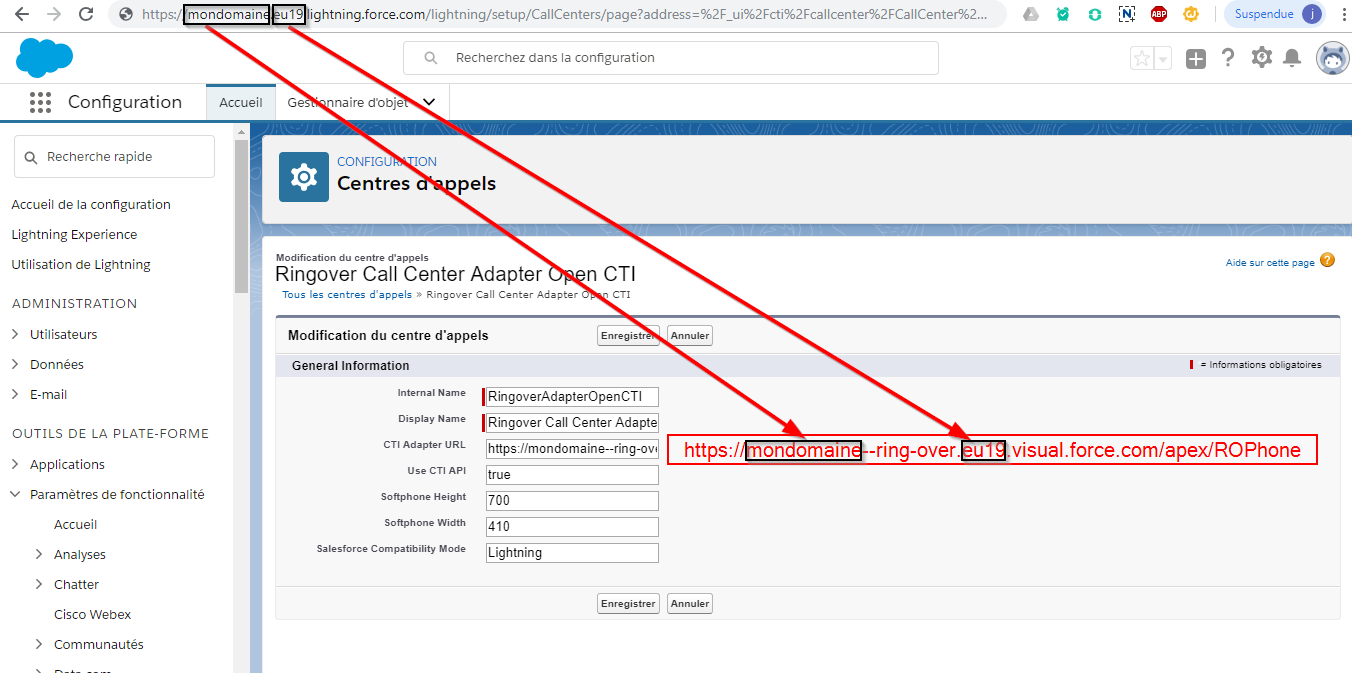Screen dimensions: 1352x673
Task: Click the bottom Annuler button
Action: 690,604
